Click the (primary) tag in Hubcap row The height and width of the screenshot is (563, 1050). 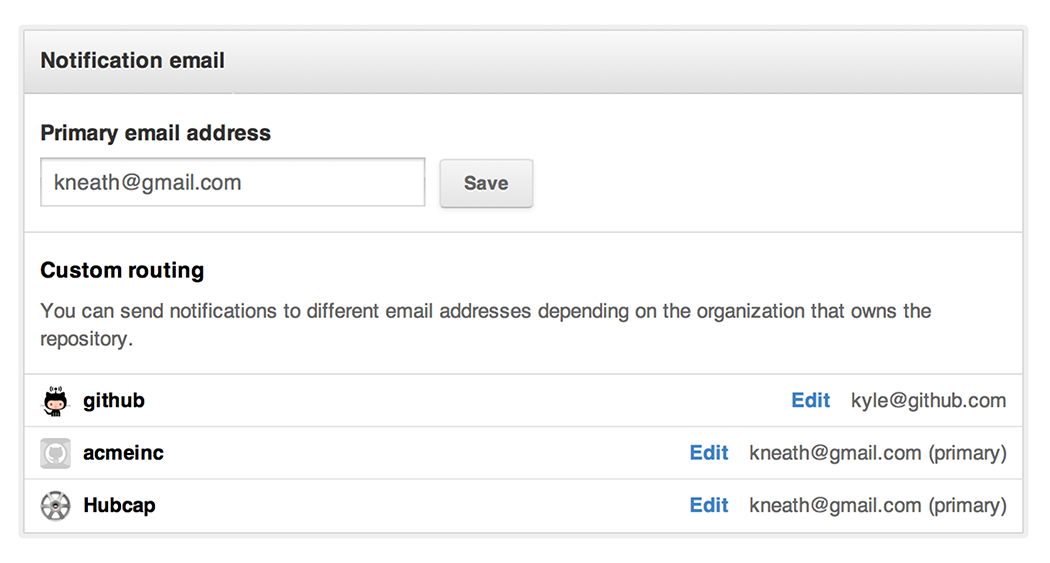point(967,505)
